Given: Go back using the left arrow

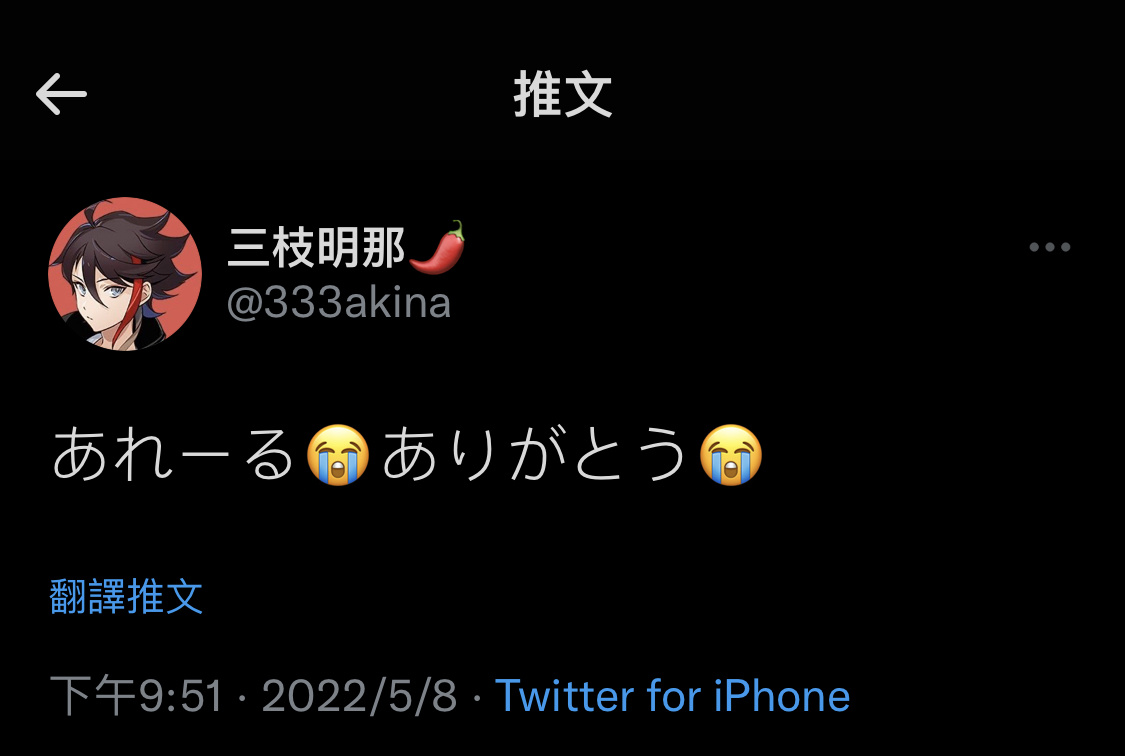Looking at the screenshot, I should (61, 94).
